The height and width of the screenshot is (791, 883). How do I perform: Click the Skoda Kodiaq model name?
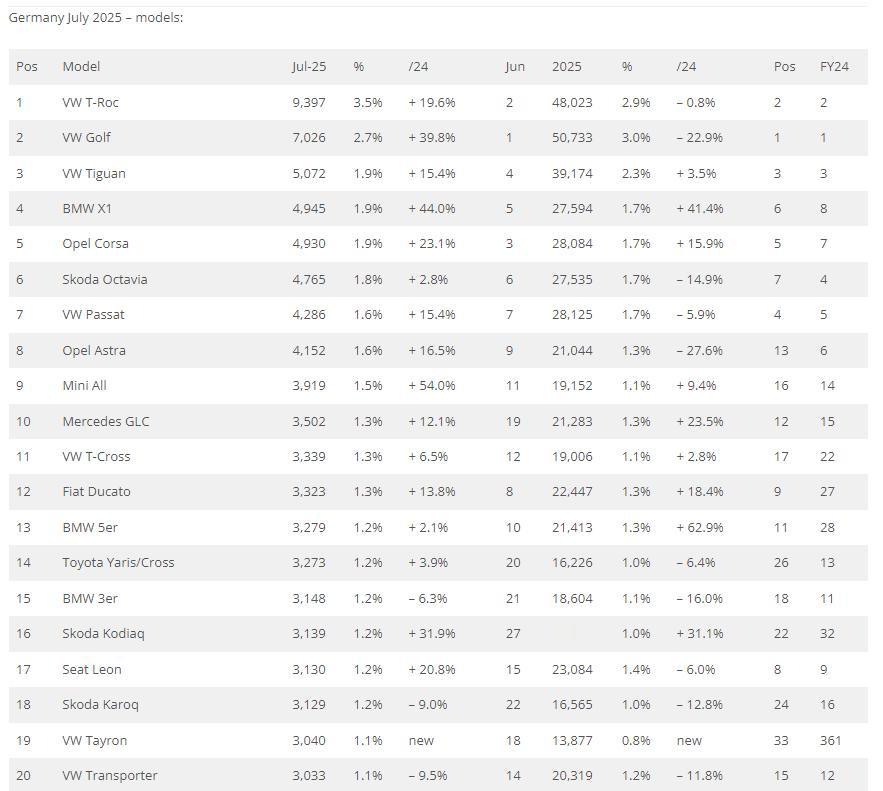pyautogui.click(x=103, y=634)
